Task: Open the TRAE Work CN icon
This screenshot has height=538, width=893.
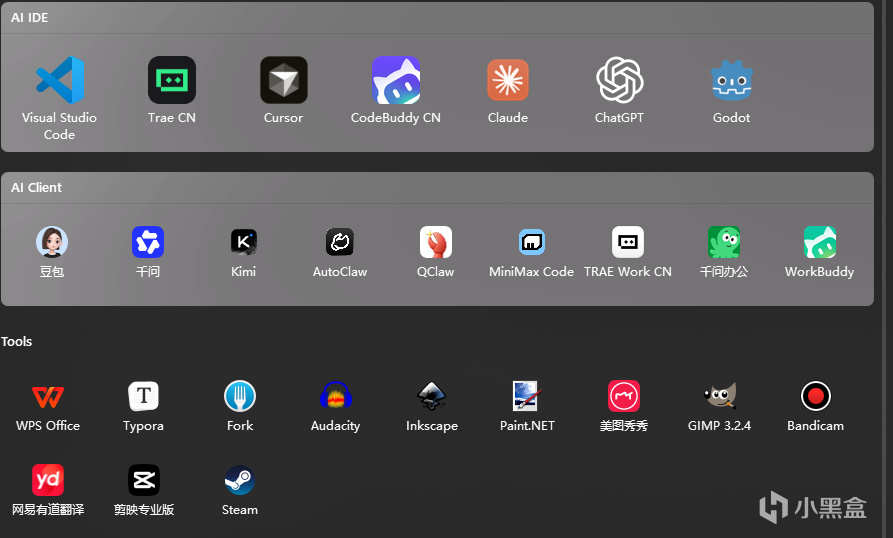Action: (x=628, y=242)
